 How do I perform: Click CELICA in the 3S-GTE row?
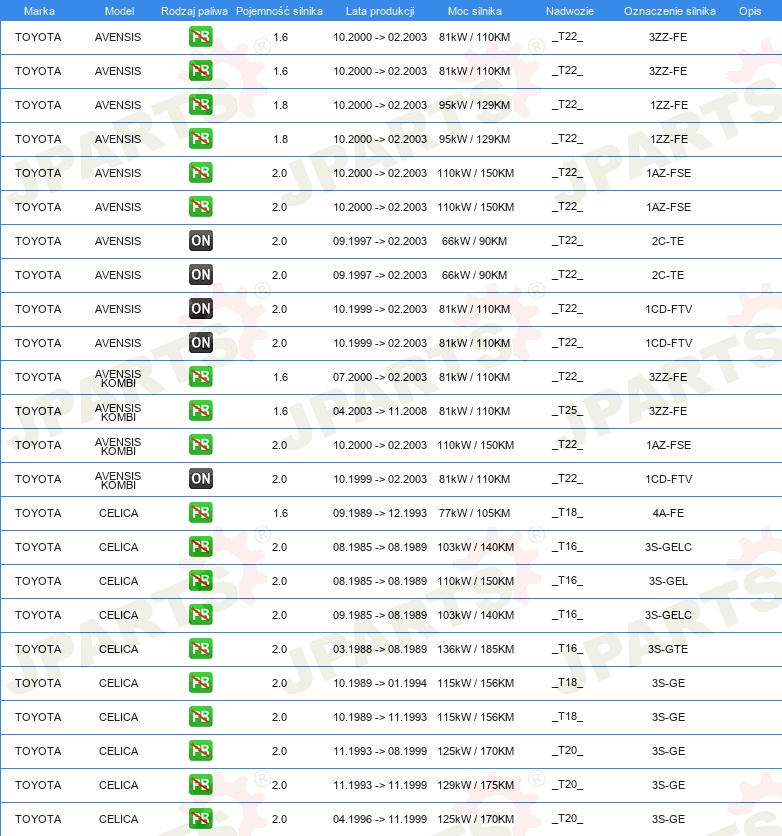(x=118, y=649)
